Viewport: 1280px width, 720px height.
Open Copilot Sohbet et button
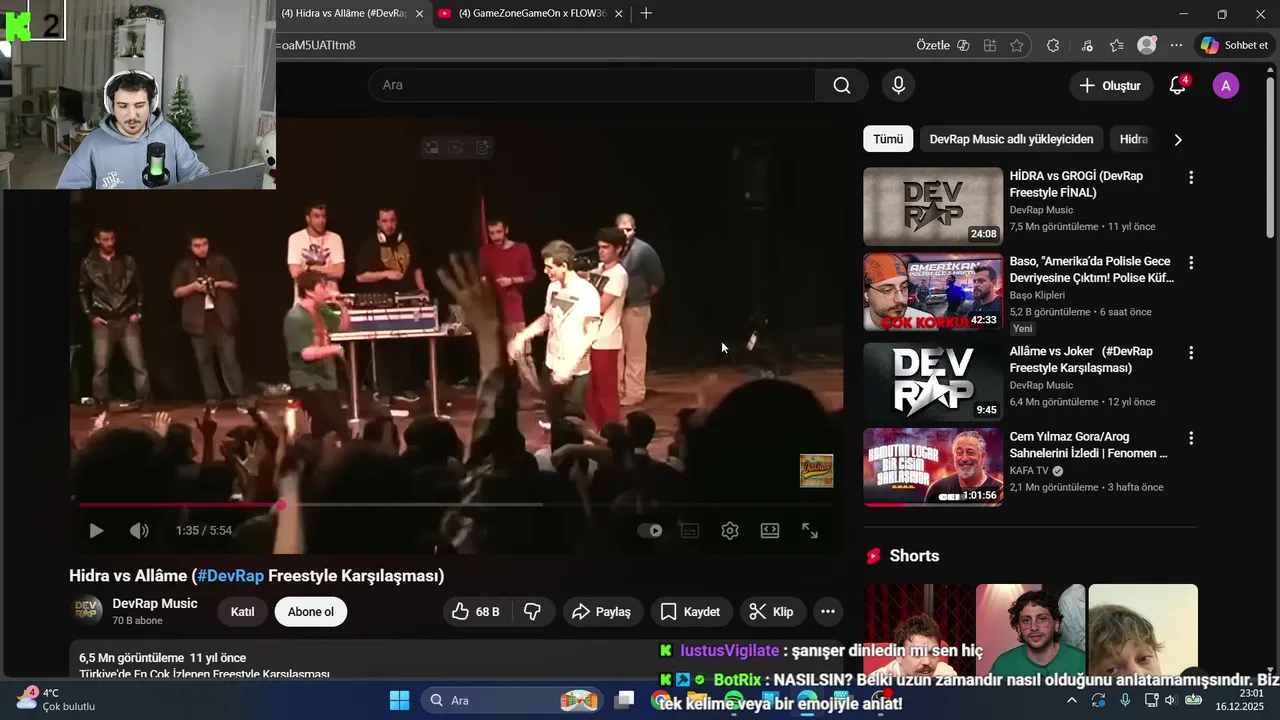[1235, 45]
